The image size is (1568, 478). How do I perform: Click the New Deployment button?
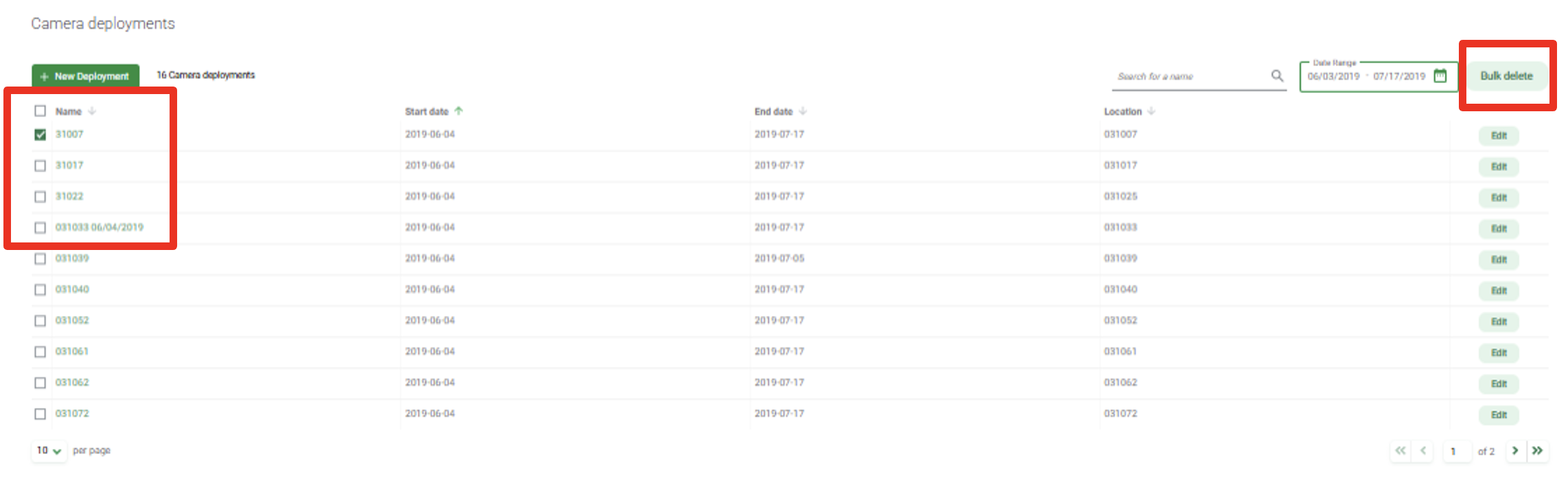coord(85,76)
